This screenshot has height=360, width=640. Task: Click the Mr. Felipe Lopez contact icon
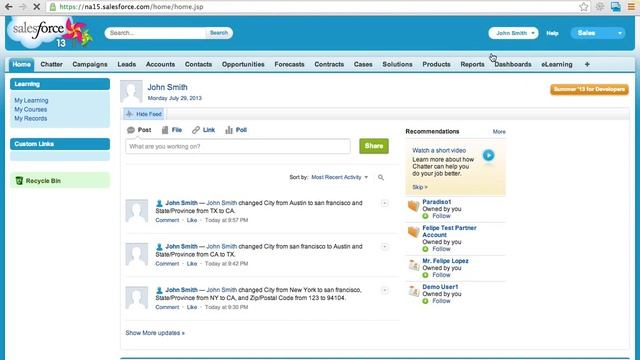414,265
